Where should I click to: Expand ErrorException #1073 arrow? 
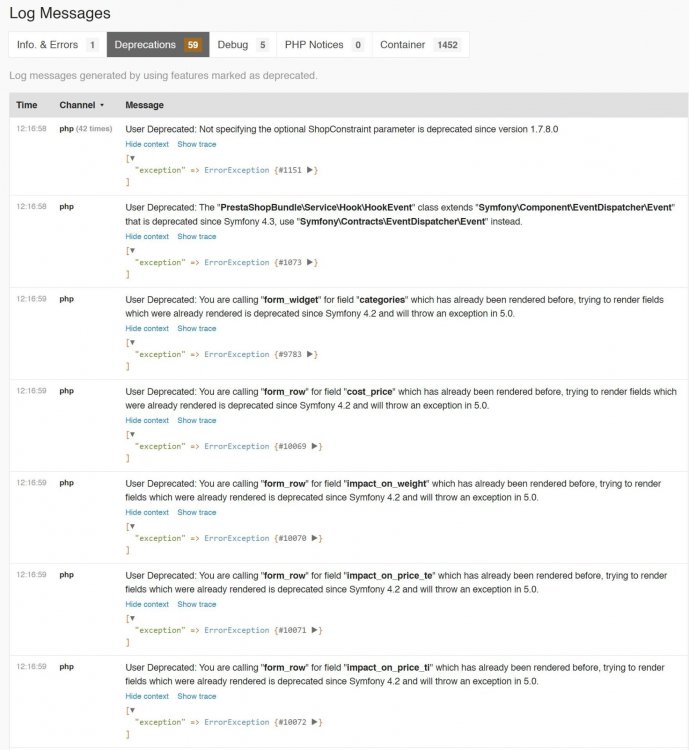(x=310, y=262)
